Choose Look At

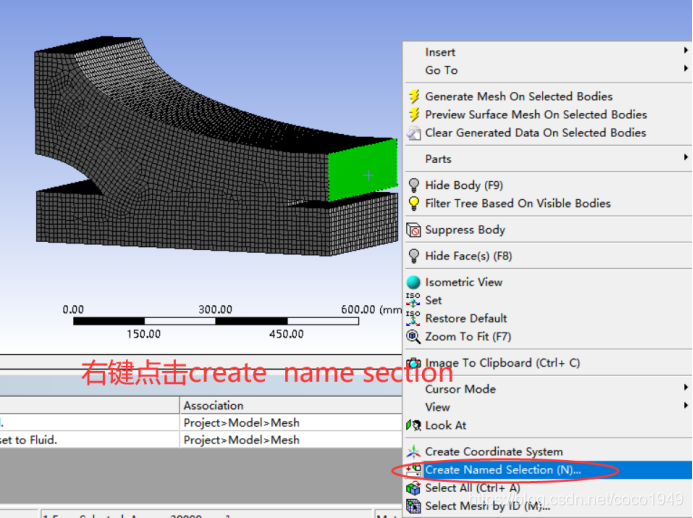tap(548, 425)
